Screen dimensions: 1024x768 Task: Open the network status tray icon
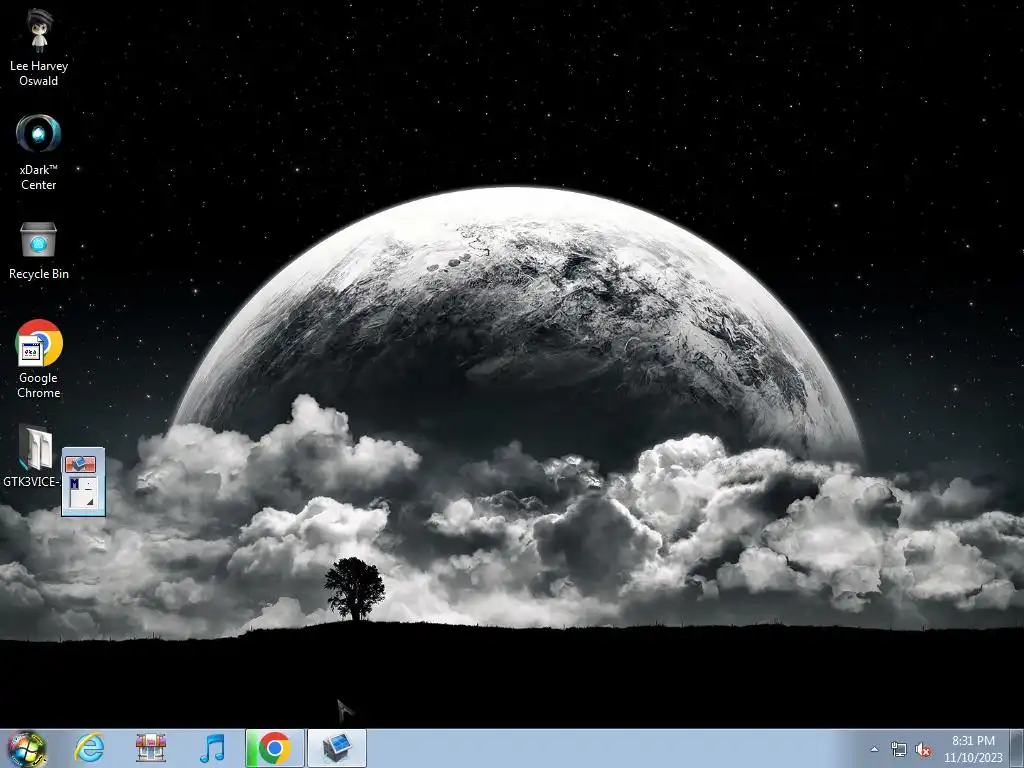tap(899, 750)
